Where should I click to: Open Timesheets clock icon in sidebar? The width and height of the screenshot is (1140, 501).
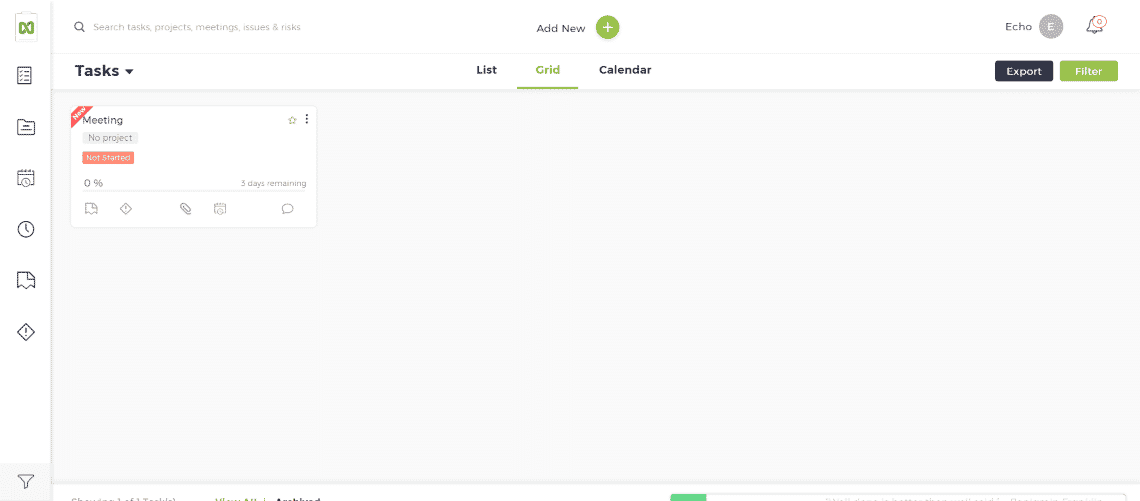click(25, 229)
